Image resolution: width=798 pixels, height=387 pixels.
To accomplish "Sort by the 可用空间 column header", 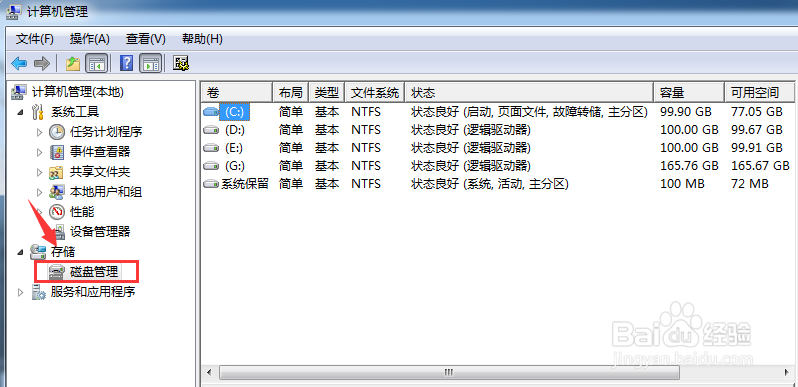I will coord(759,93).
